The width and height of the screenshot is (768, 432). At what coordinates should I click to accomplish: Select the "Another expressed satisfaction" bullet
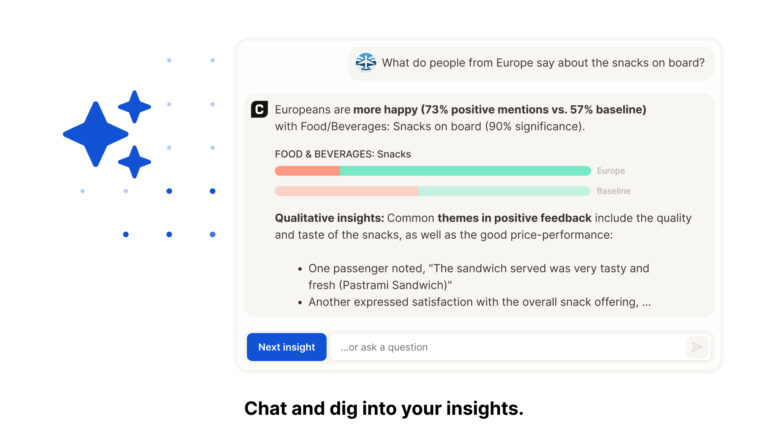[x=480, y=301]
